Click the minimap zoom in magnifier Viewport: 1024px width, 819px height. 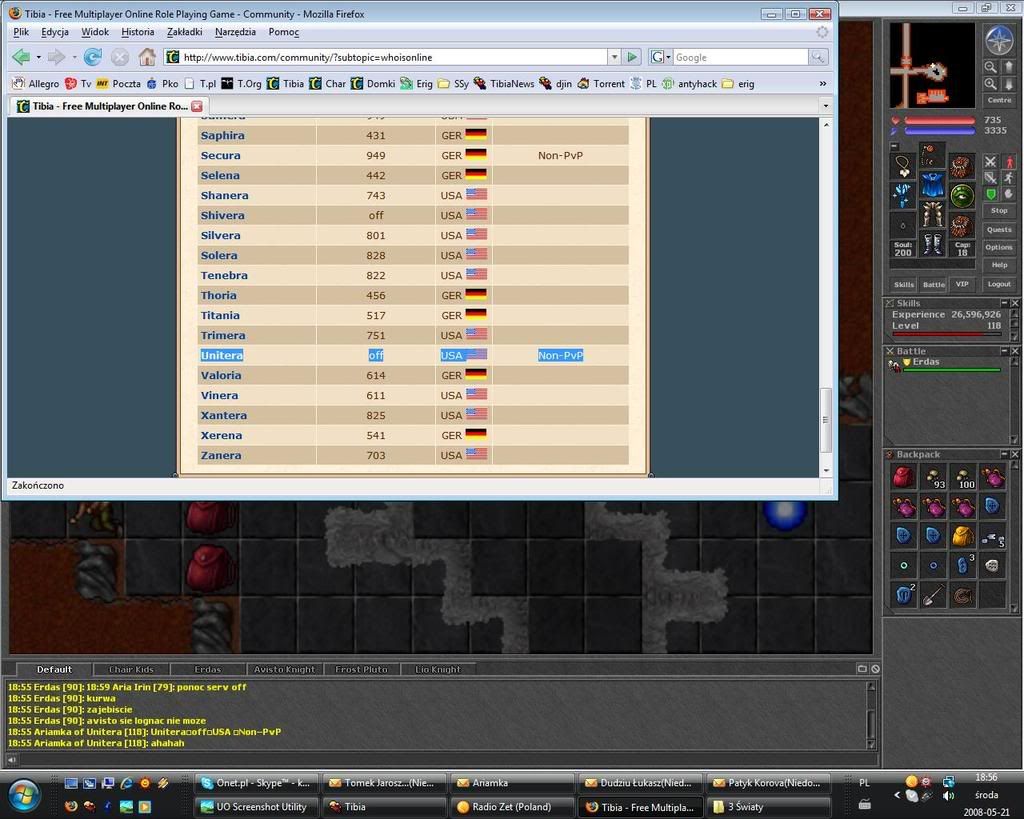(991, 84)
